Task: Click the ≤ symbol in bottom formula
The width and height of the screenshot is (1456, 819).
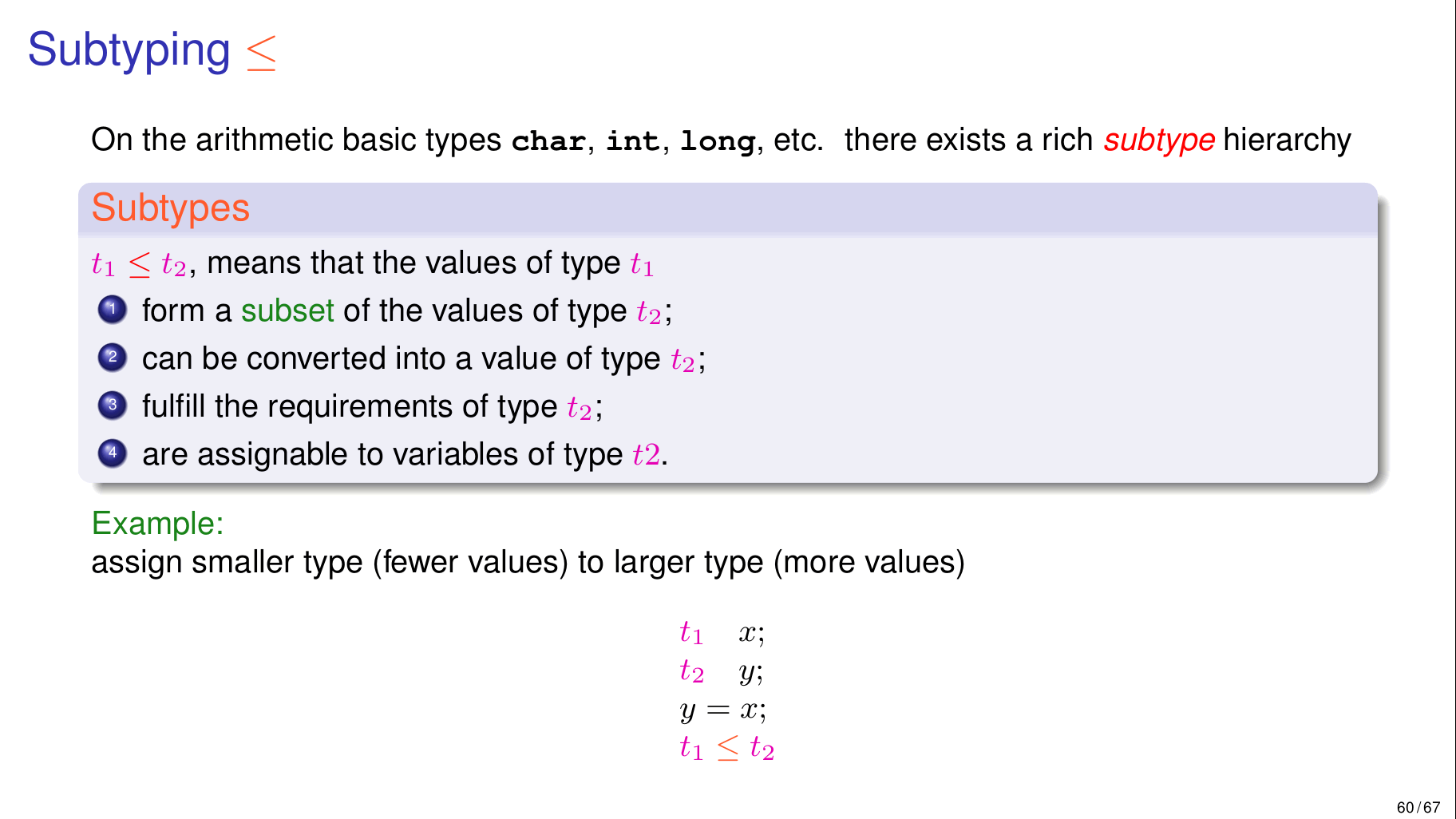Action: pos(727,748)
